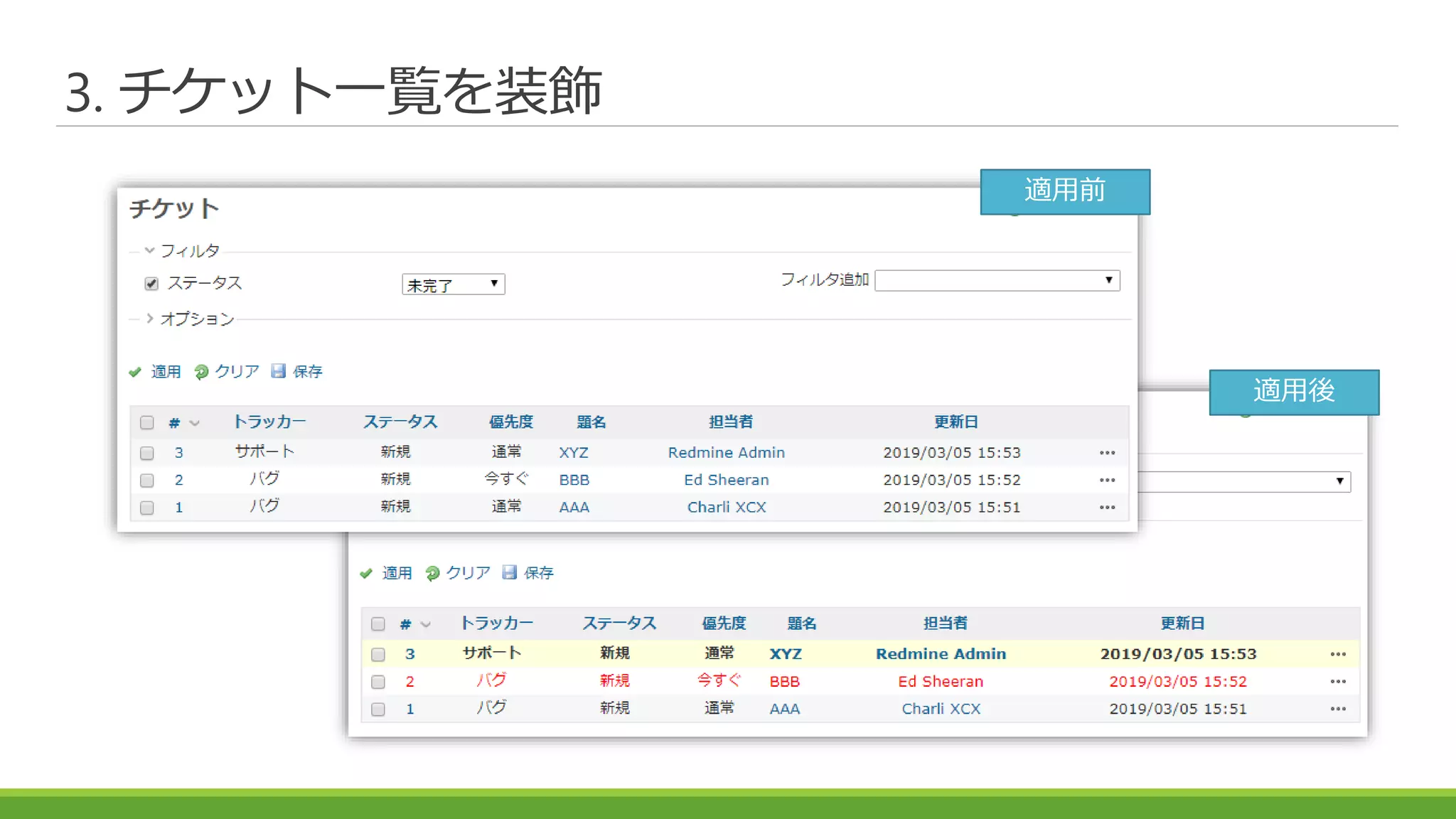Open ticket XYZ subject in before panel
Image resolution: width=1456 pixels, height=819 pixels.
[x=573, y=453]
